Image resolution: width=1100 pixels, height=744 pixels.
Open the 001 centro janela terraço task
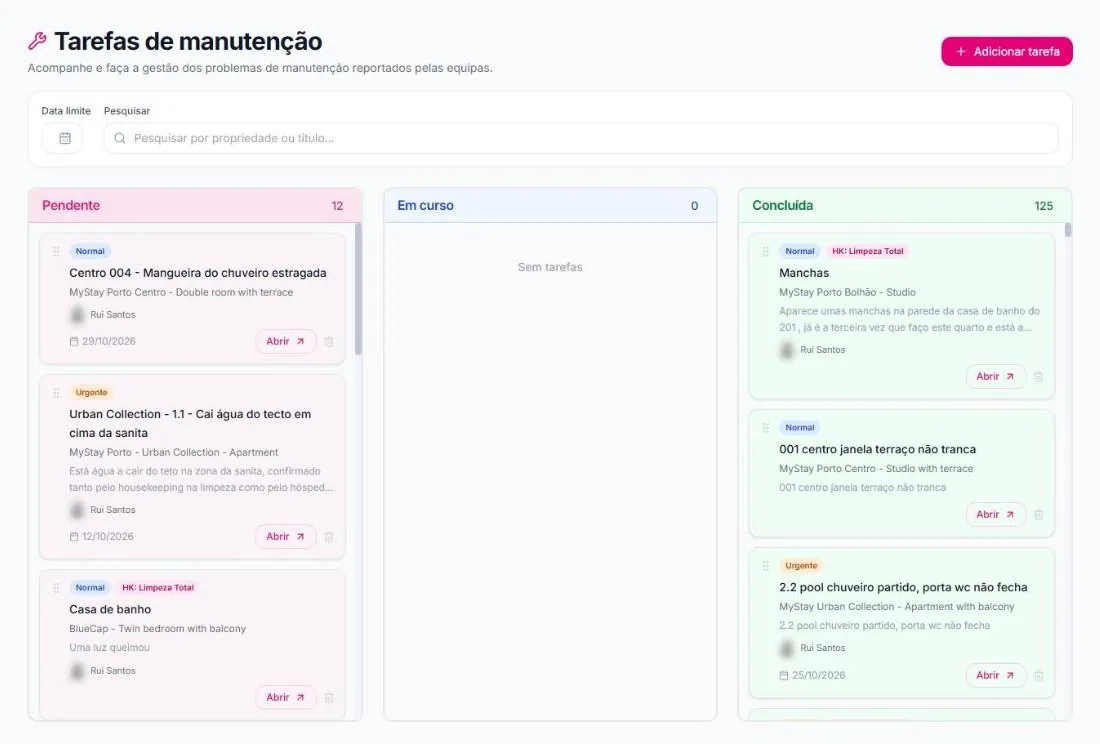point(995,515)
